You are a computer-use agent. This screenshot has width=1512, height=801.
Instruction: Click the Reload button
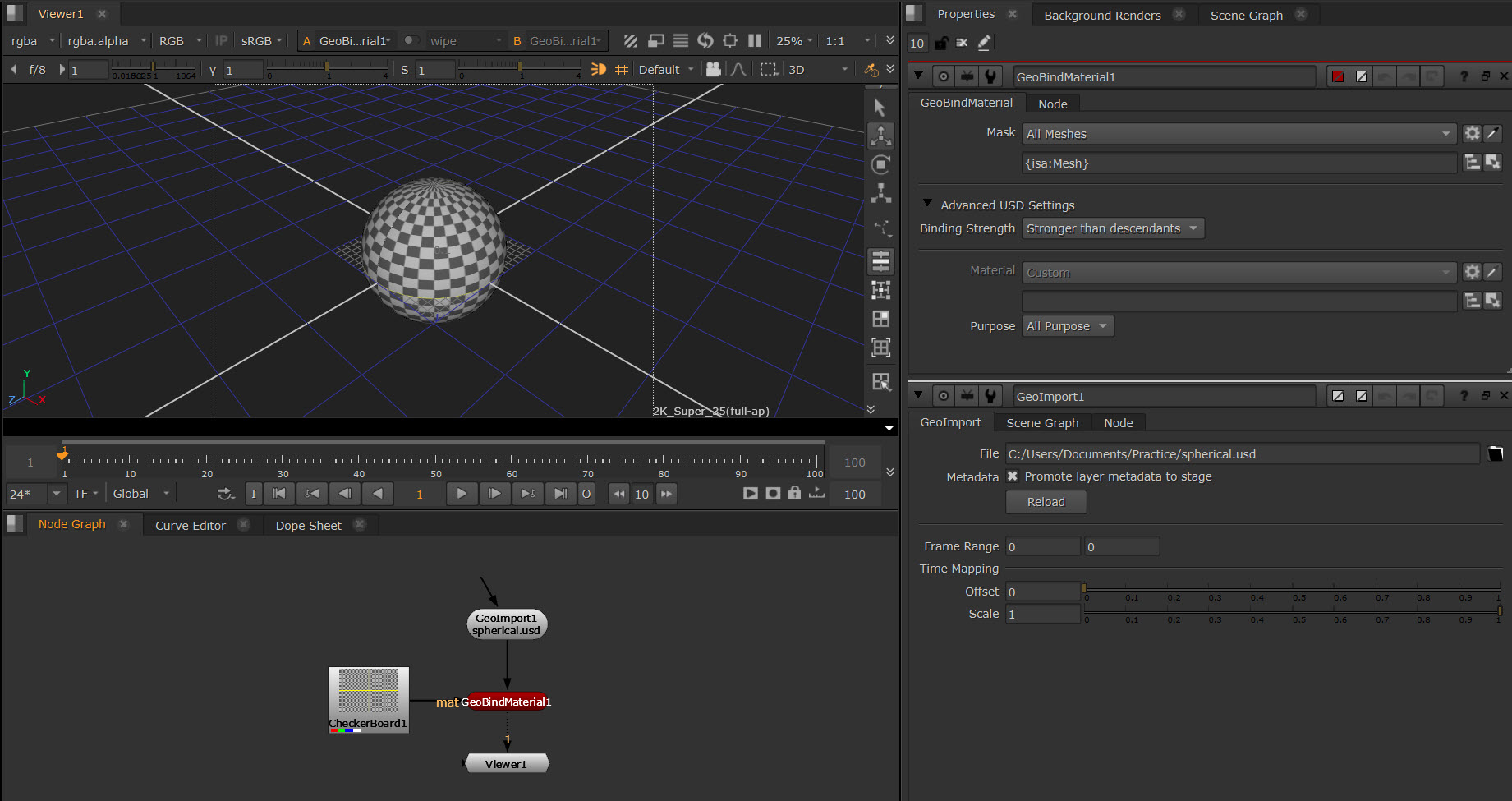click(x=1046, y=502)
